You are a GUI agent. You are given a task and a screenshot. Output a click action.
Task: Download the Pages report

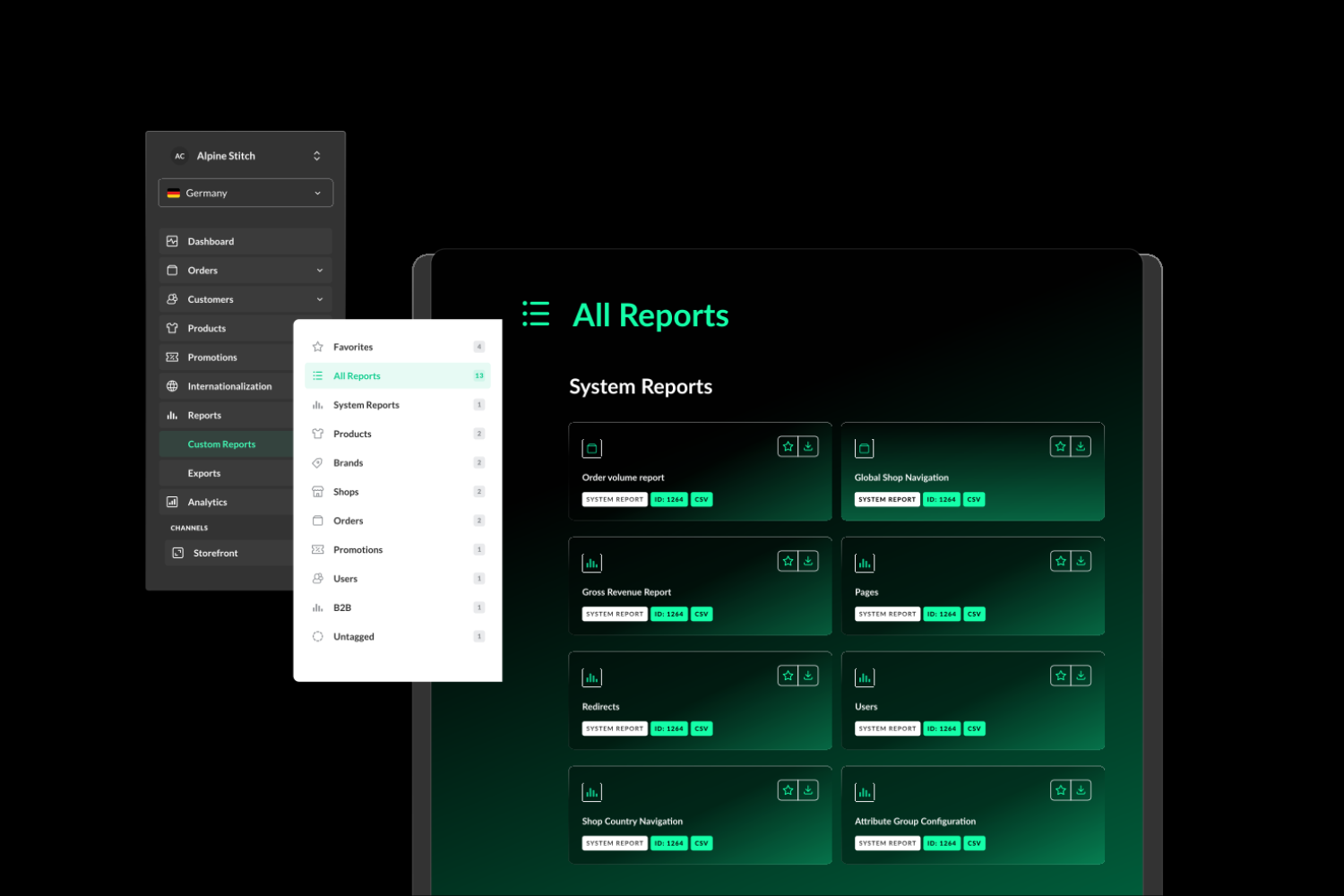pos(1081,561)
